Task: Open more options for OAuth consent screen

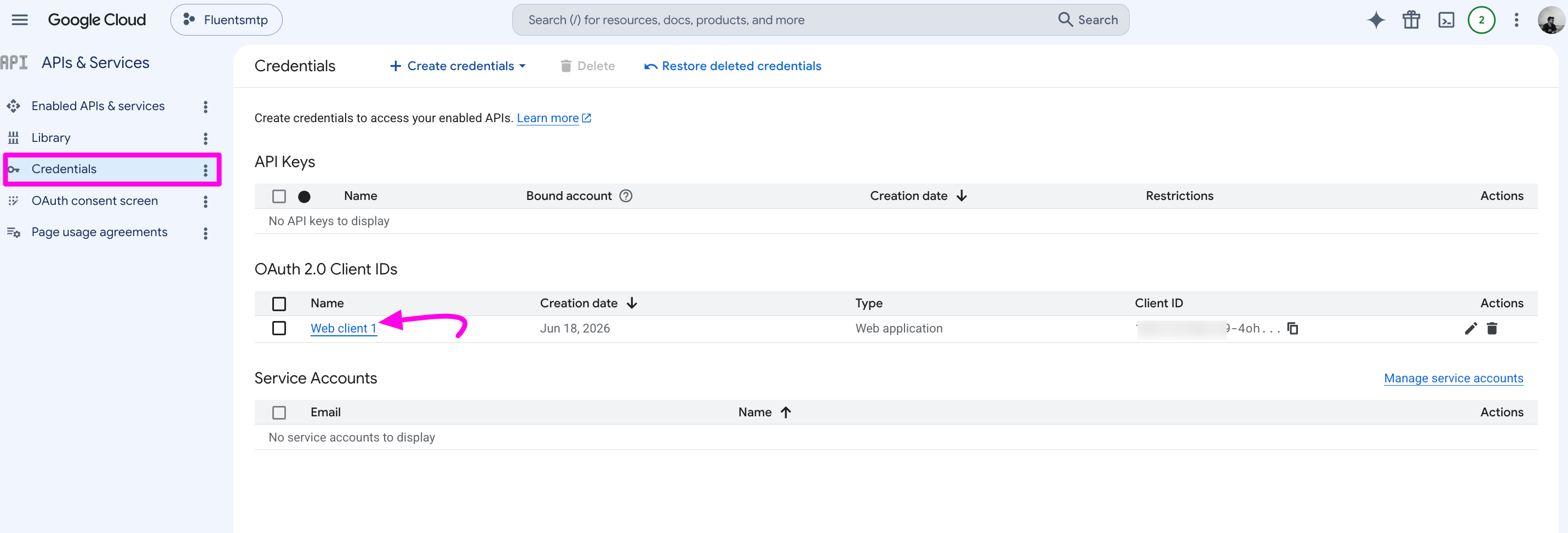Action: (206, 202)
